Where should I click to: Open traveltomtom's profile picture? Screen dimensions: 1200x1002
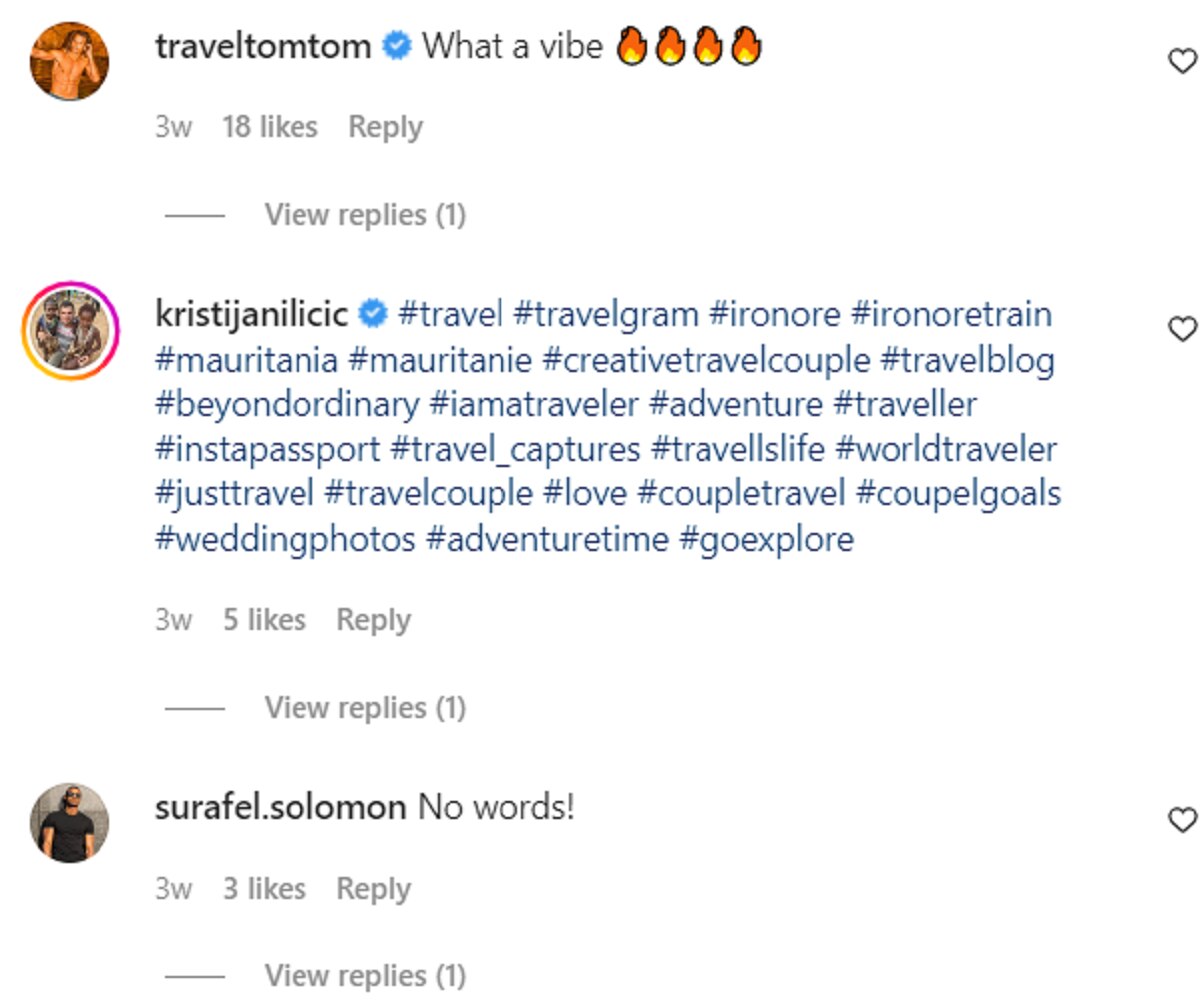coord(69,61)
